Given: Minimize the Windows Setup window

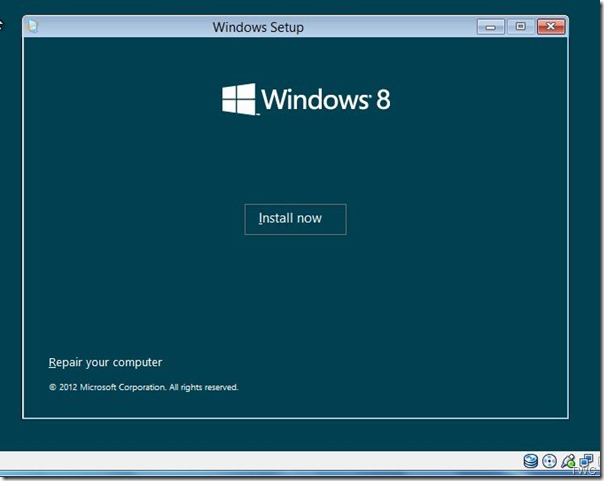Looking at the screenshot, I should [491, 27].
